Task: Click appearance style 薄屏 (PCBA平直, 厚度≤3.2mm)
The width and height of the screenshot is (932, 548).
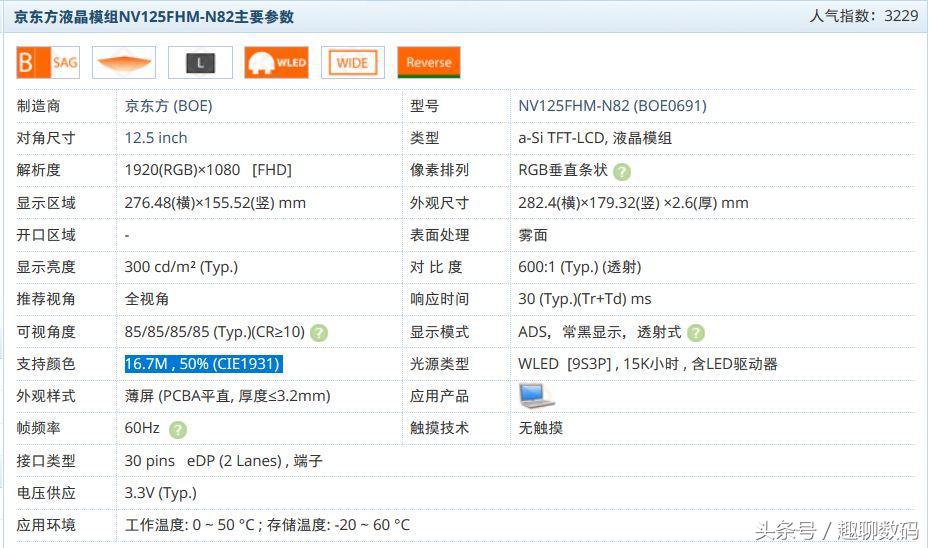Action: pyautogui.click(x=228, y=396)
